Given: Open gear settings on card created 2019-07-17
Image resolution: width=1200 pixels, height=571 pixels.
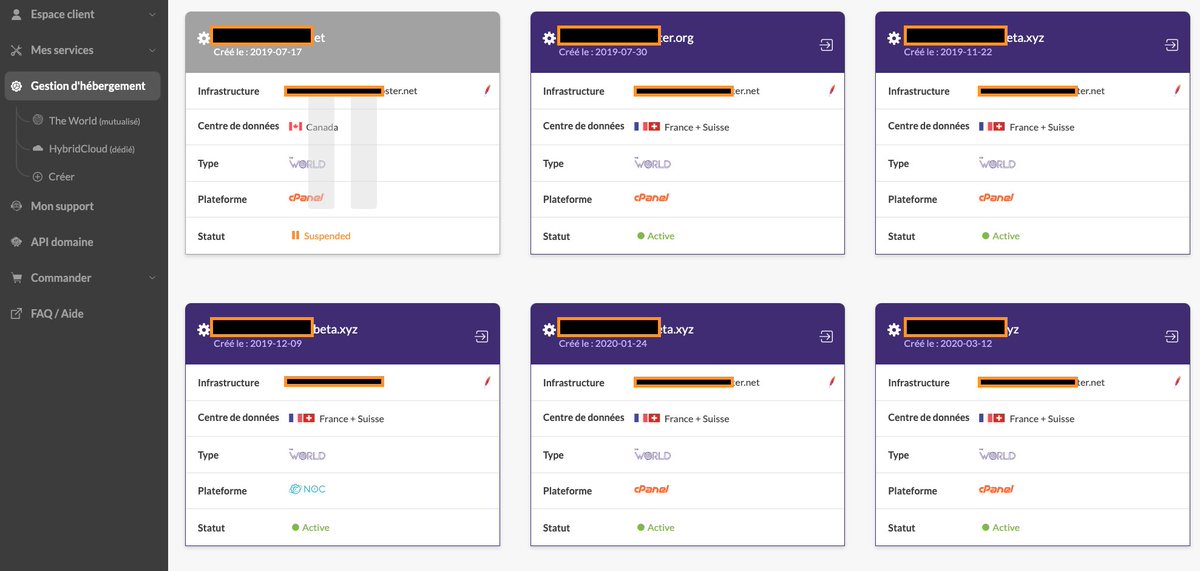Looking at the screenshot, I should coord(204,38).
